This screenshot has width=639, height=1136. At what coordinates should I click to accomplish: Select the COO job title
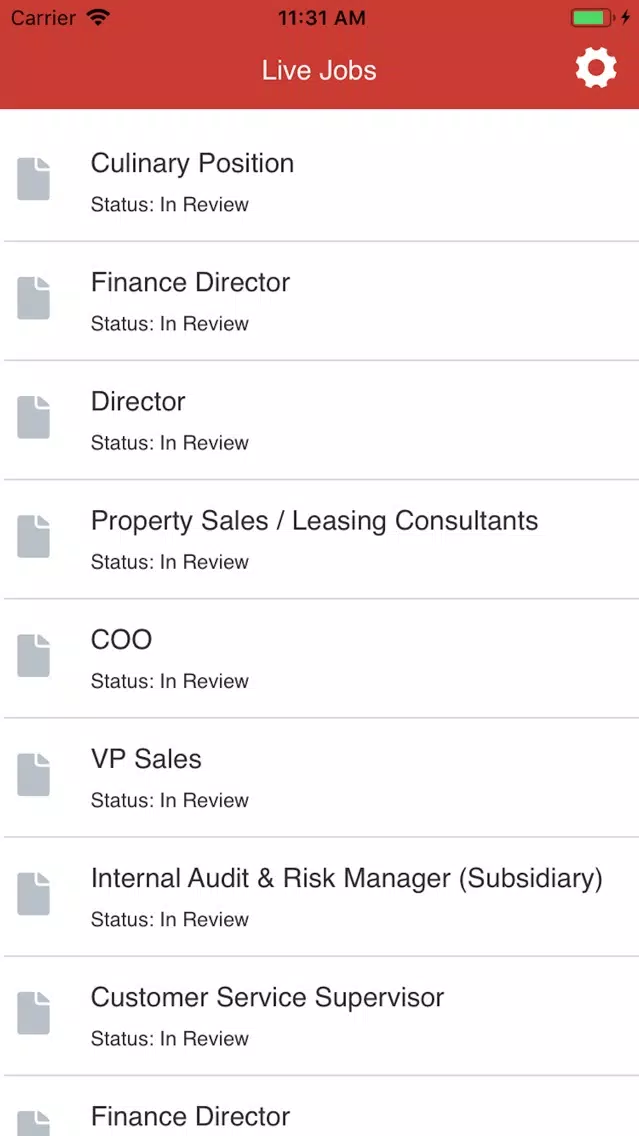pyautogui.click(x=121, y=640)
